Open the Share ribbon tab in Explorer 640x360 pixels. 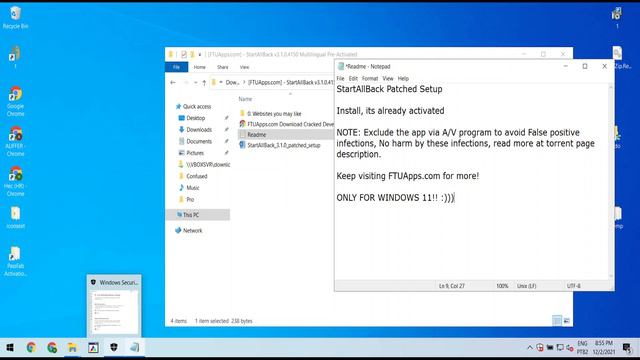click(x=223, y=67)
